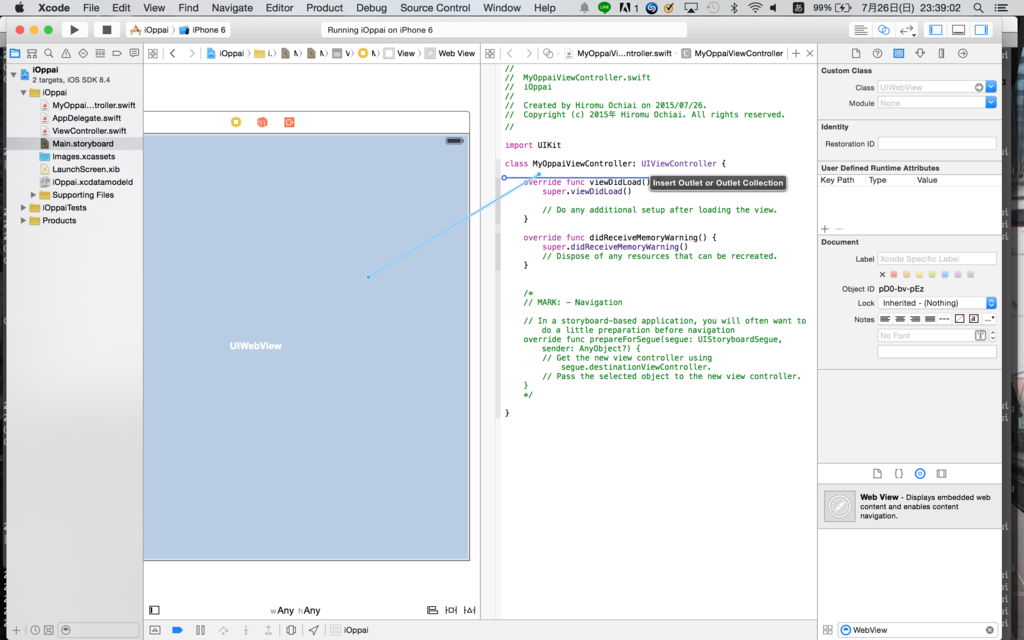1024x640 pixels.
Task: Open the report navigator speech-bubble icon
Action: (134, 54)
